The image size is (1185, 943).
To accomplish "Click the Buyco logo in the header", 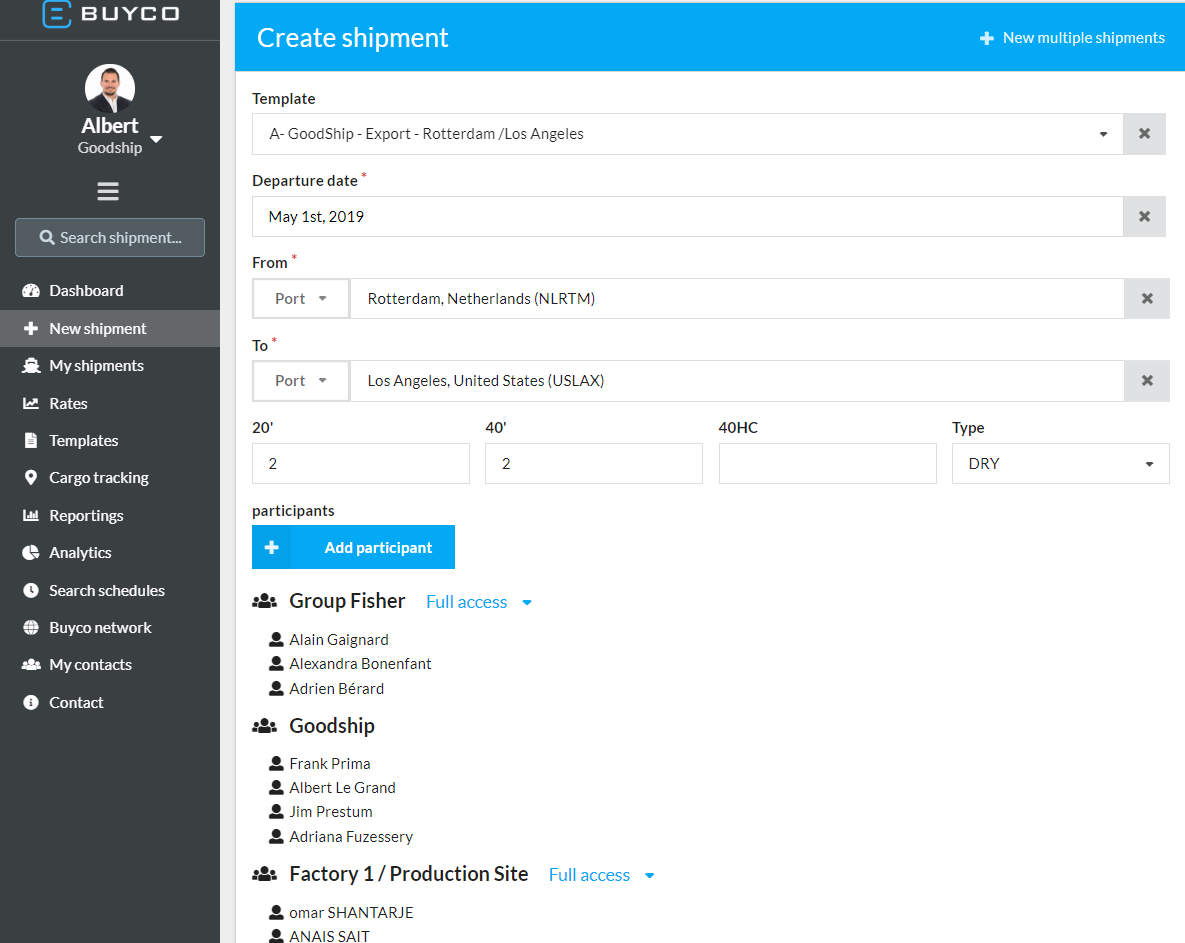I will [110, 14].
